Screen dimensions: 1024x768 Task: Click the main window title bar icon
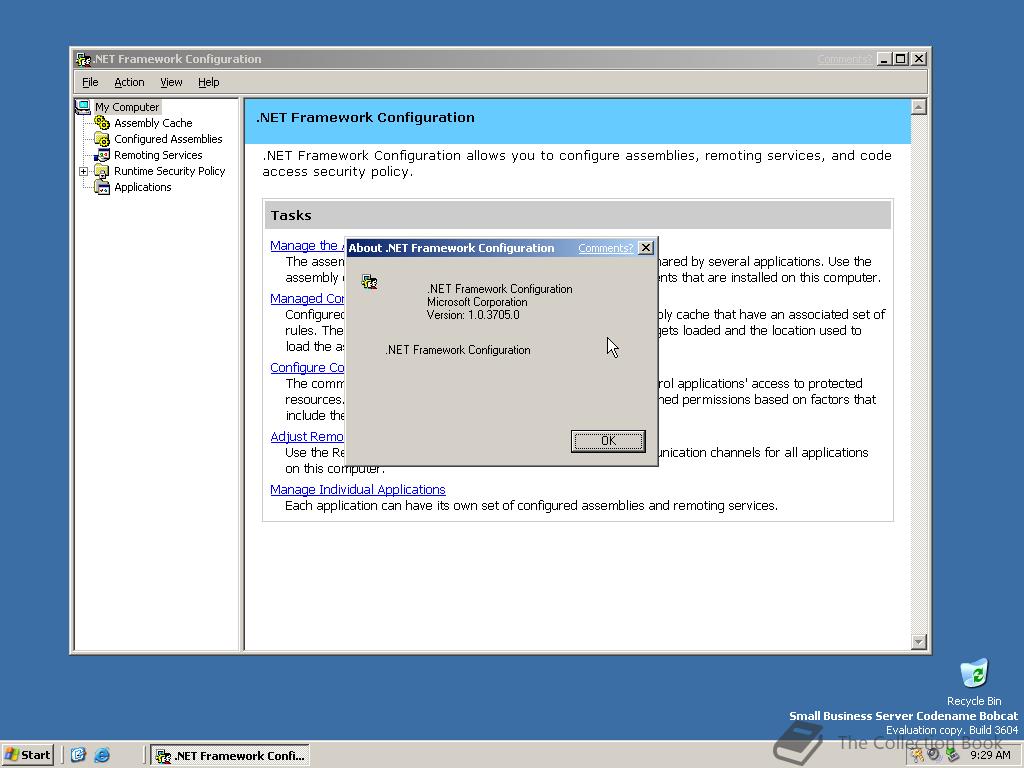pos(83,59)
